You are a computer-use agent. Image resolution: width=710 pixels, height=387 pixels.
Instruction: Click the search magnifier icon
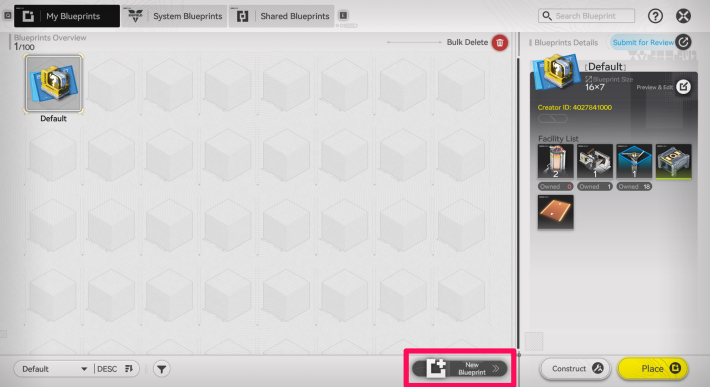coord(547,16)
